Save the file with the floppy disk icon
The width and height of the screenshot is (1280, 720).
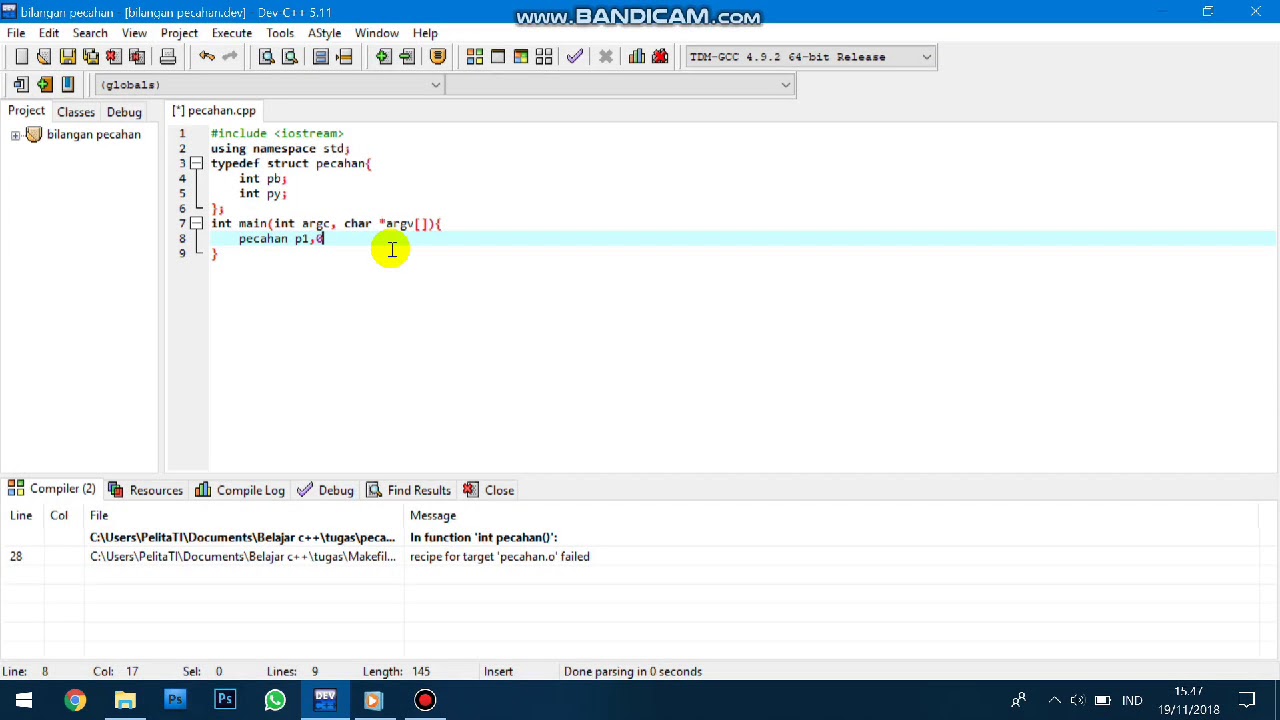(67, 57)
